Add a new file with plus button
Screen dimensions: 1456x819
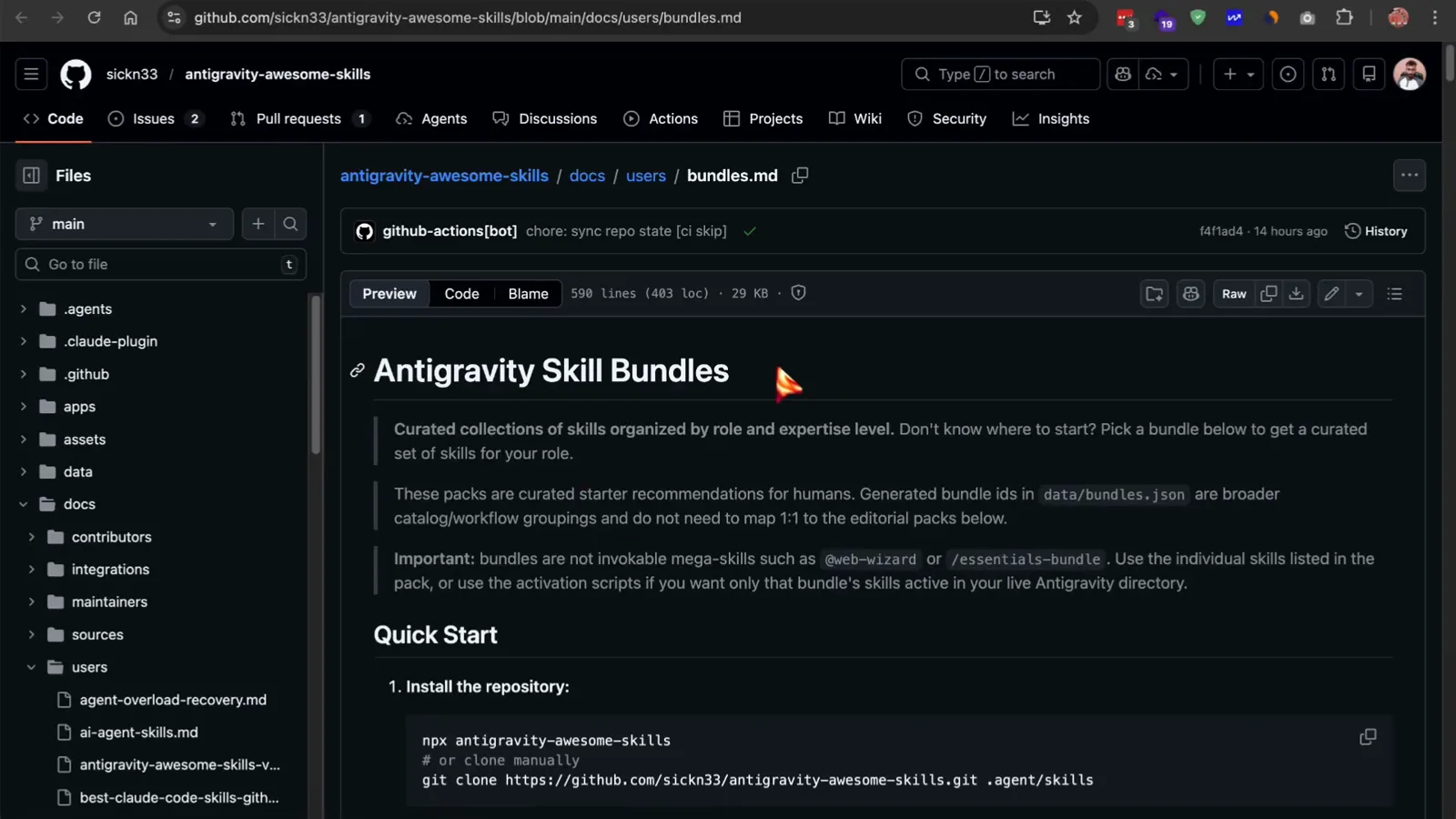coord(258,224)
